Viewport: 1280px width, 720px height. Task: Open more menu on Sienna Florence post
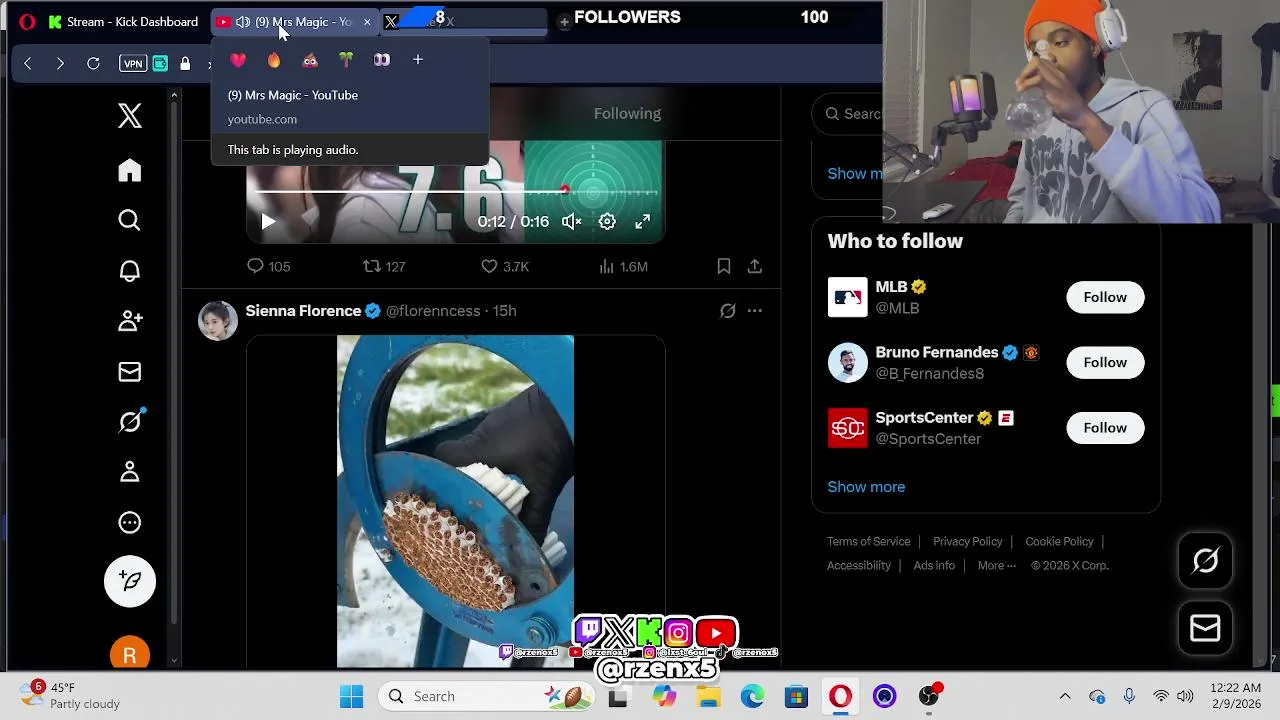click(x=755, y=311)
